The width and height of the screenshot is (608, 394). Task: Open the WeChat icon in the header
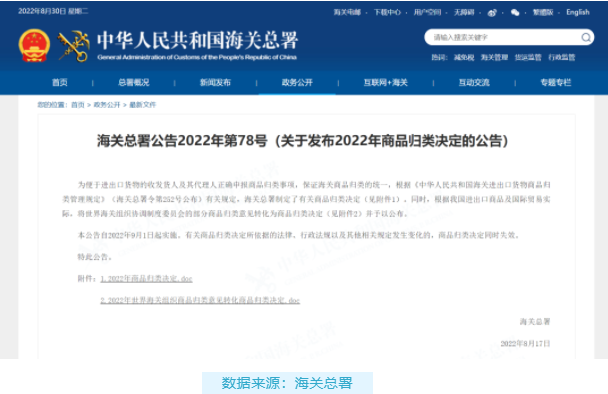[515, 13]
